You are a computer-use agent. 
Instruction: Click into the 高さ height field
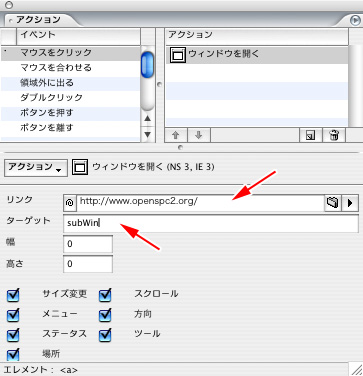pos(88,264)
